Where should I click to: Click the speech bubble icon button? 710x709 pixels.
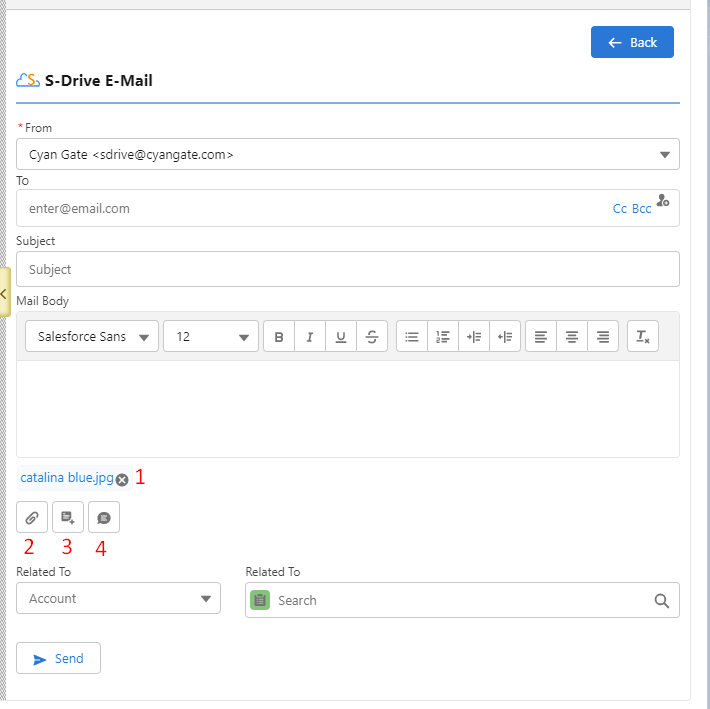[104, 517]
